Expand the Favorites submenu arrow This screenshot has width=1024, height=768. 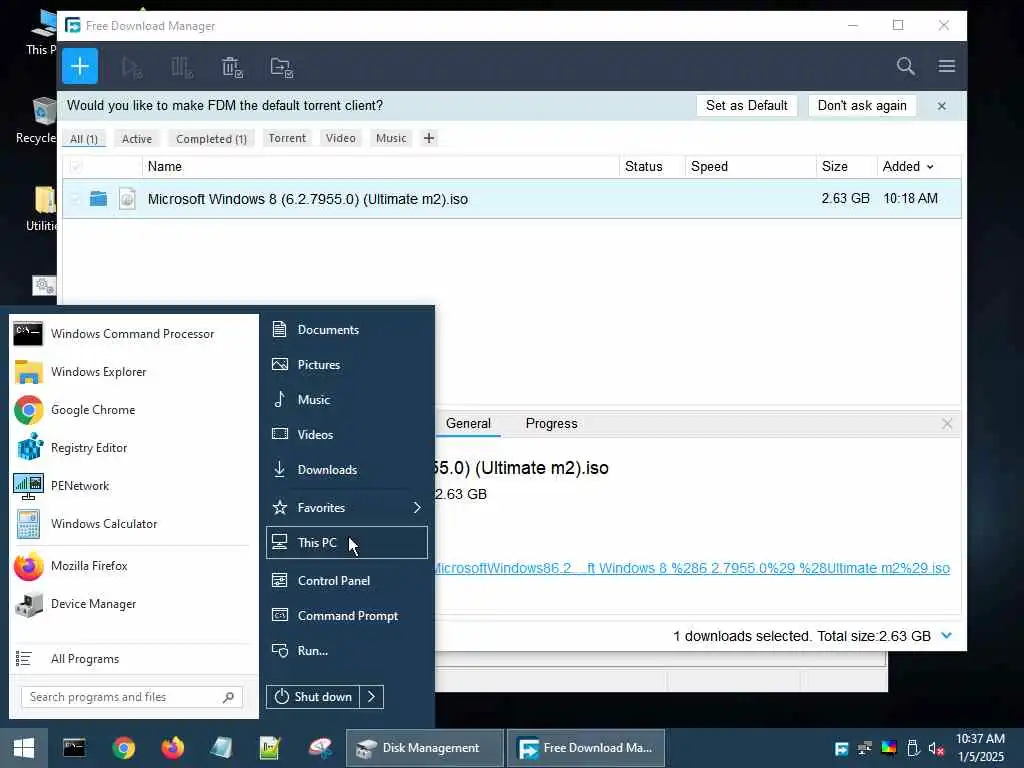[417, 507]
